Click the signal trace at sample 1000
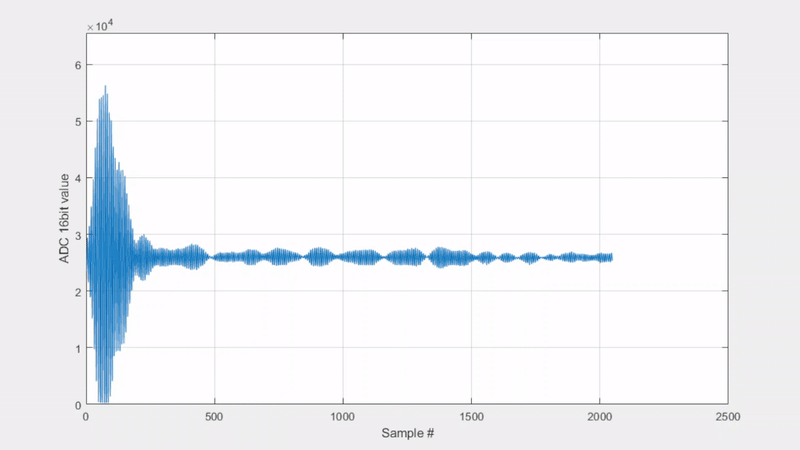The width and height of the screenshot is (800, 450). click(x=343, y=257)
